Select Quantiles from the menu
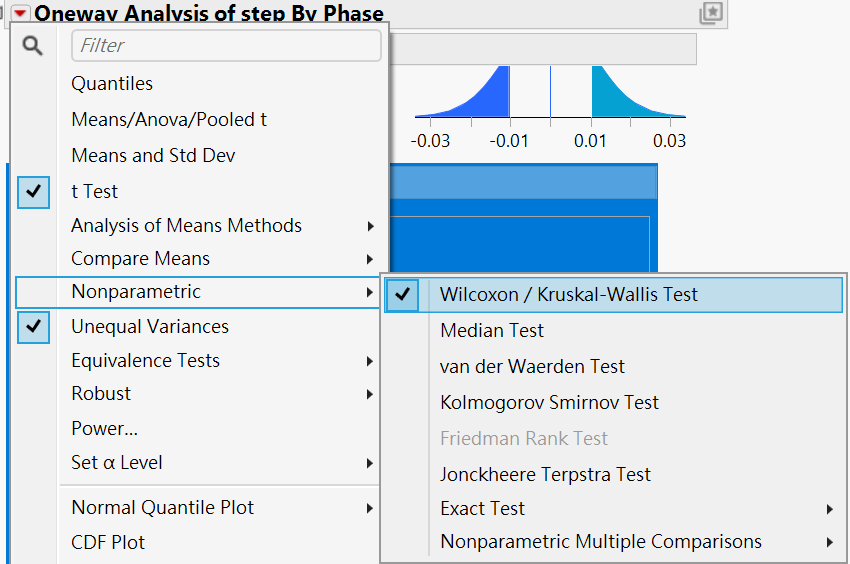 [x=112, y=84]
